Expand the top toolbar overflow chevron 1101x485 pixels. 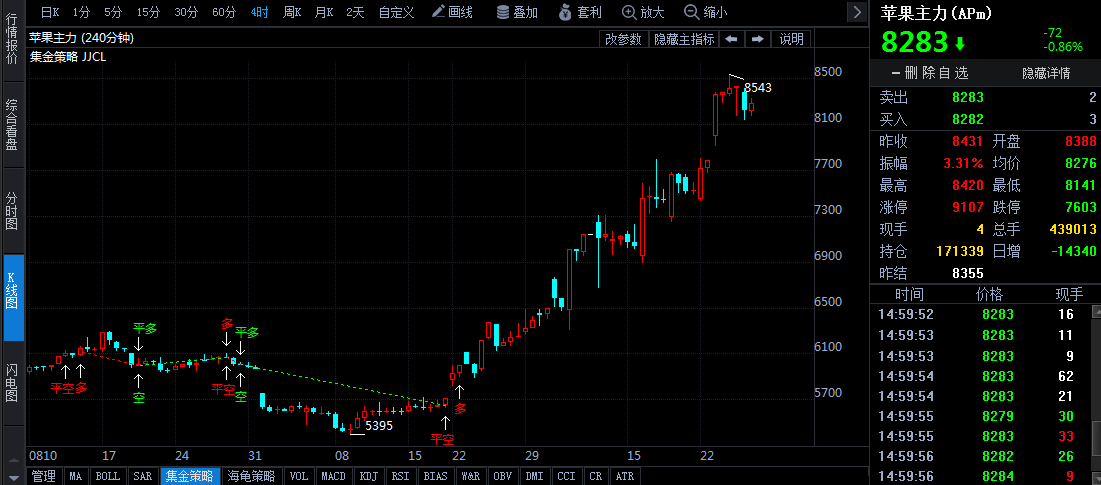(x=857, y=12)
